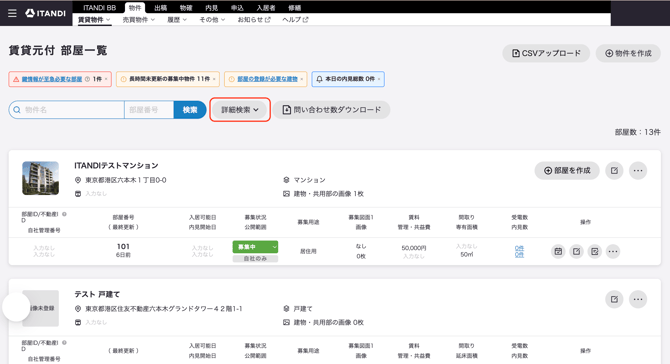Switch to the 物確 tab
This screenshot has height=364, width=670.
click(186, 8)
